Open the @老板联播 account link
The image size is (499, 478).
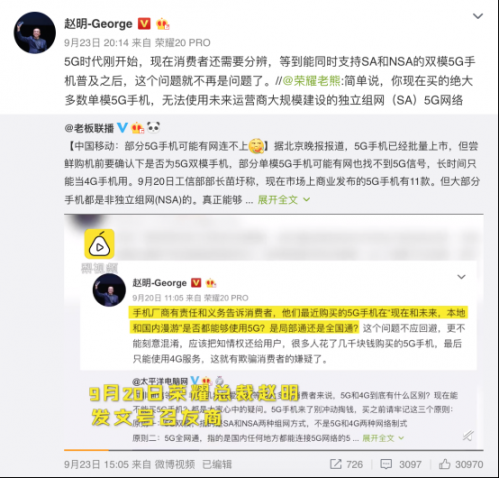[89, 128]
